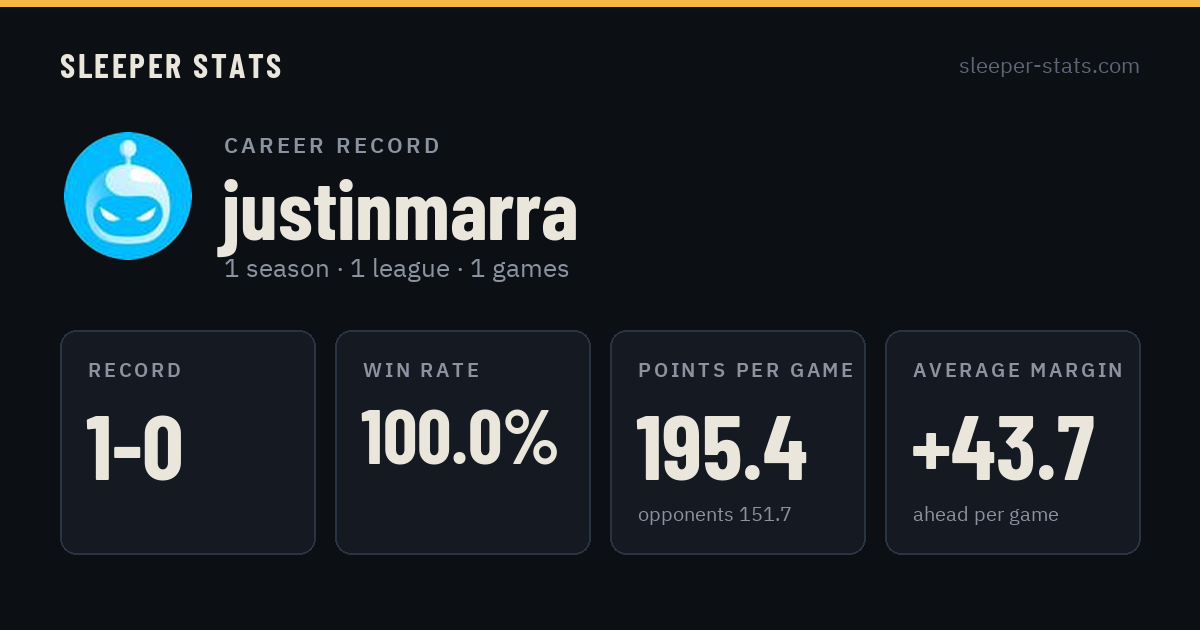1200x630 pixels.
Task: Open the WIN RATE stat card
Action: coord(463,442)
